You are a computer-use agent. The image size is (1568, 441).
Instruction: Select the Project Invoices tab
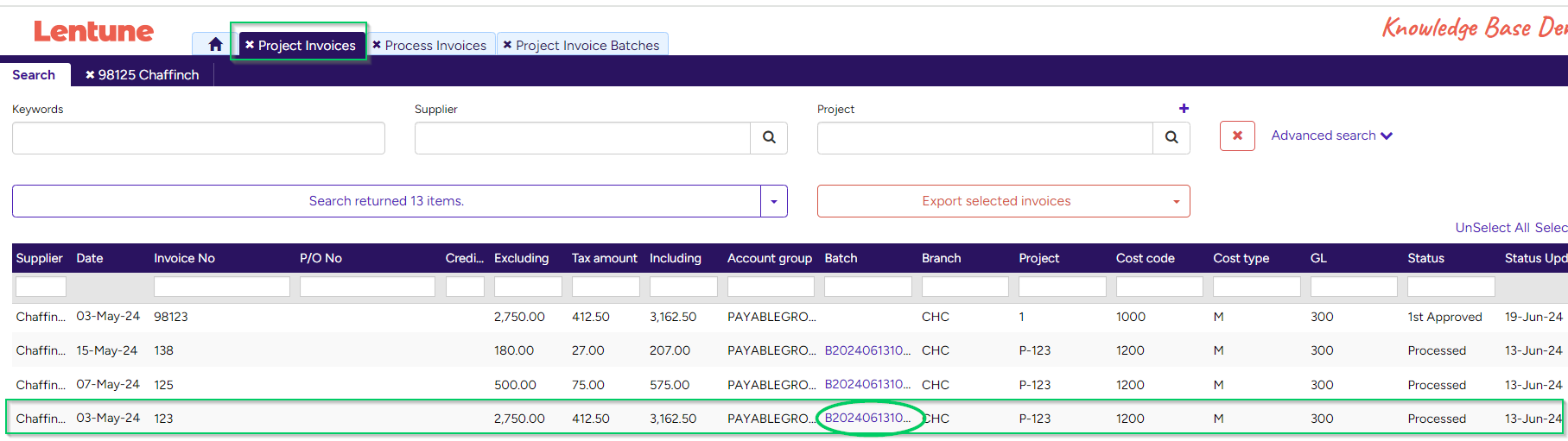point(307,45)
